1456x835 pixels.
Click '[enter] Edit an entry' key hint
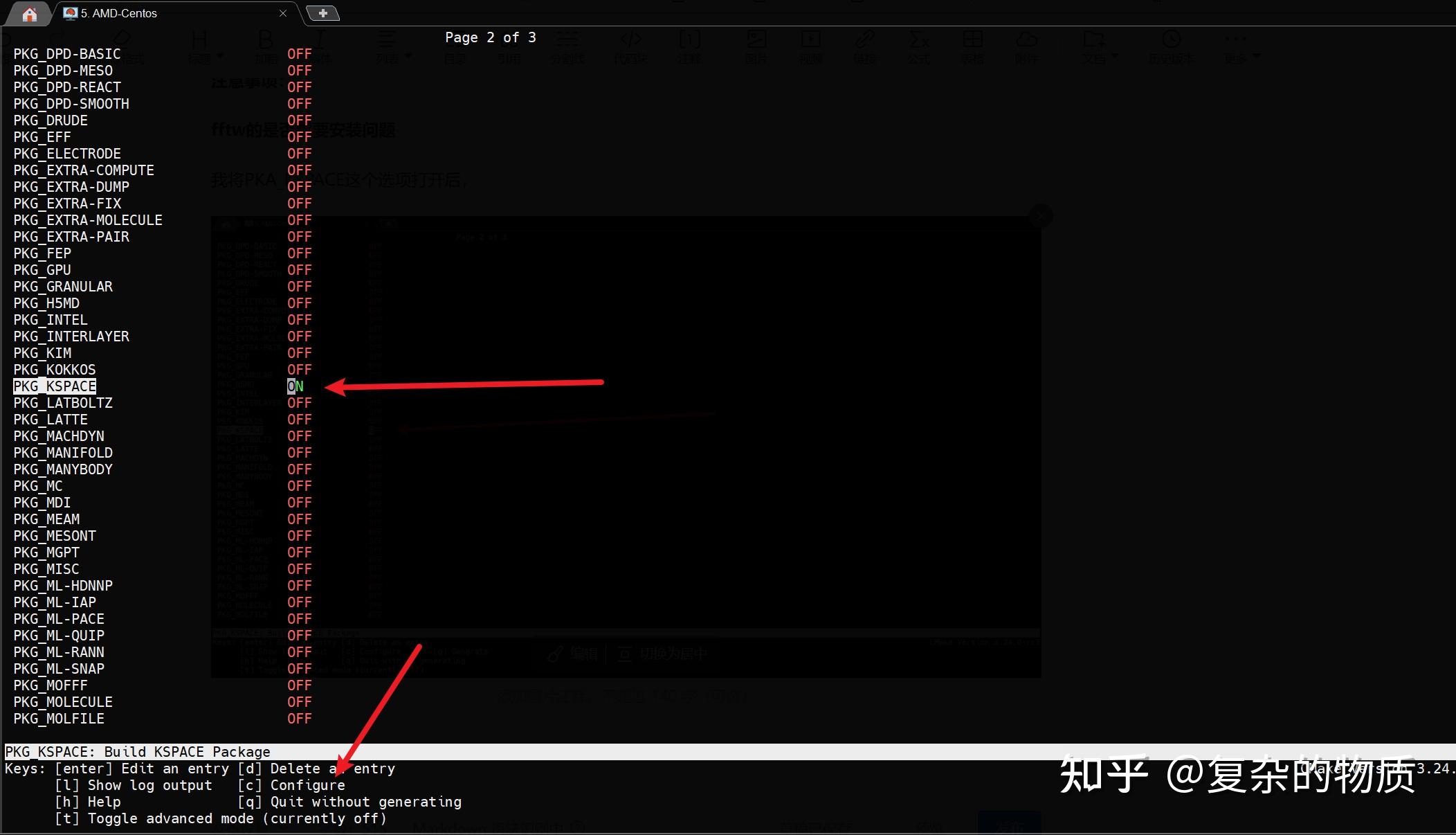point(142,769)
